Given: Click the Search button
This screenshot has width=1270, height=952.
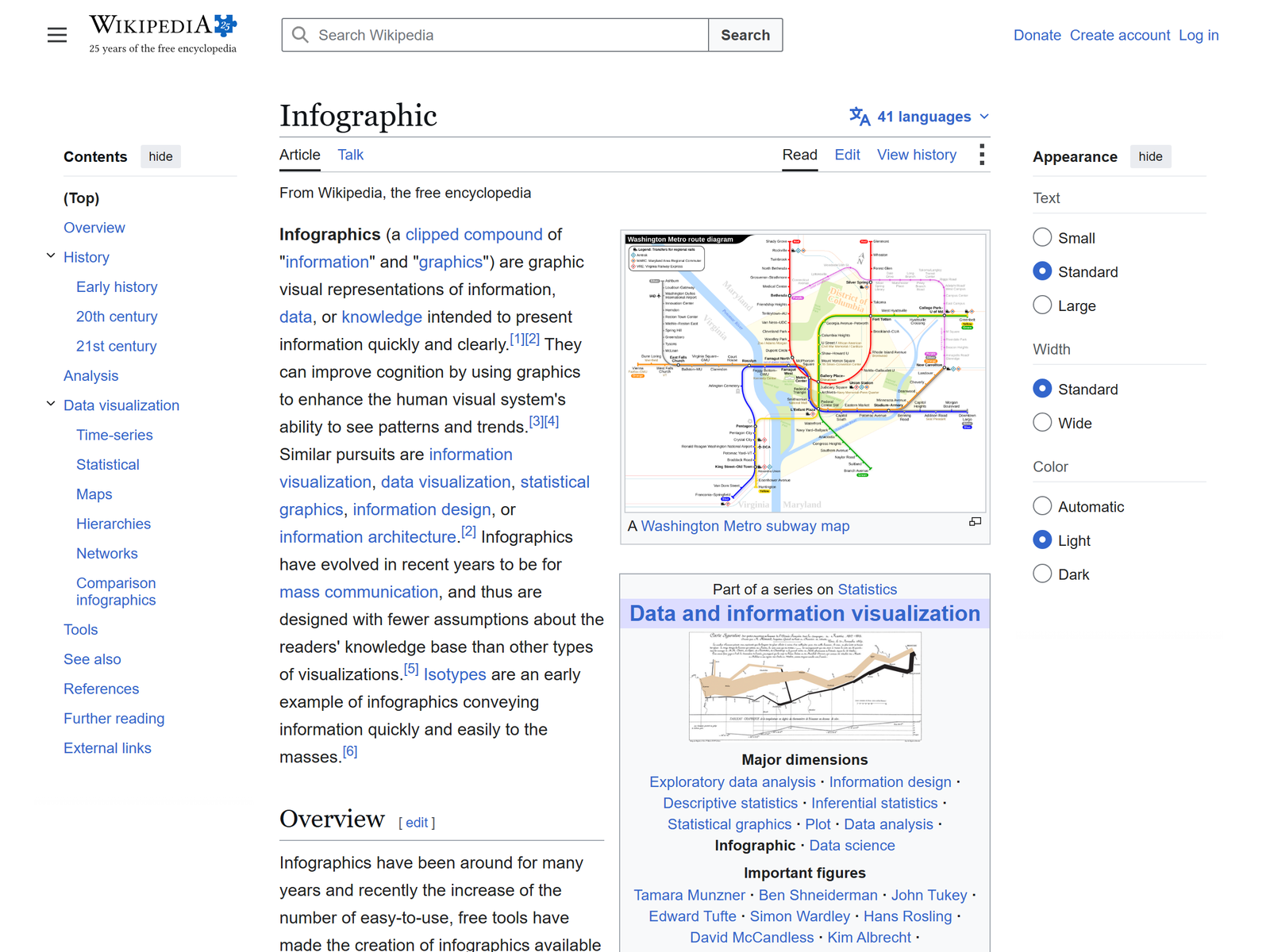Looking at the screenshot, I should pos(745,35).
